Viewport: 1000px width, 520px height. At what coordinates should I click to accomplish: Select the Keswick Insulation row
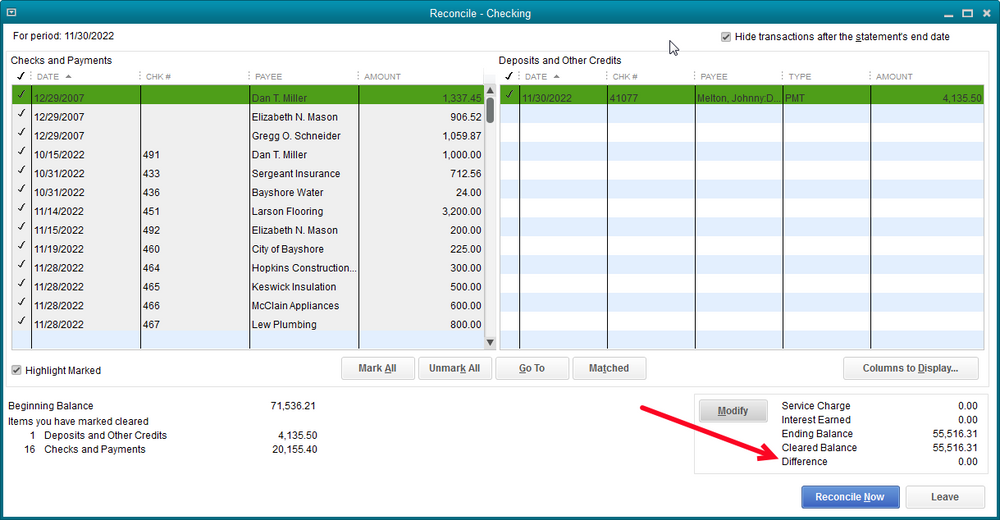(248, 286)
